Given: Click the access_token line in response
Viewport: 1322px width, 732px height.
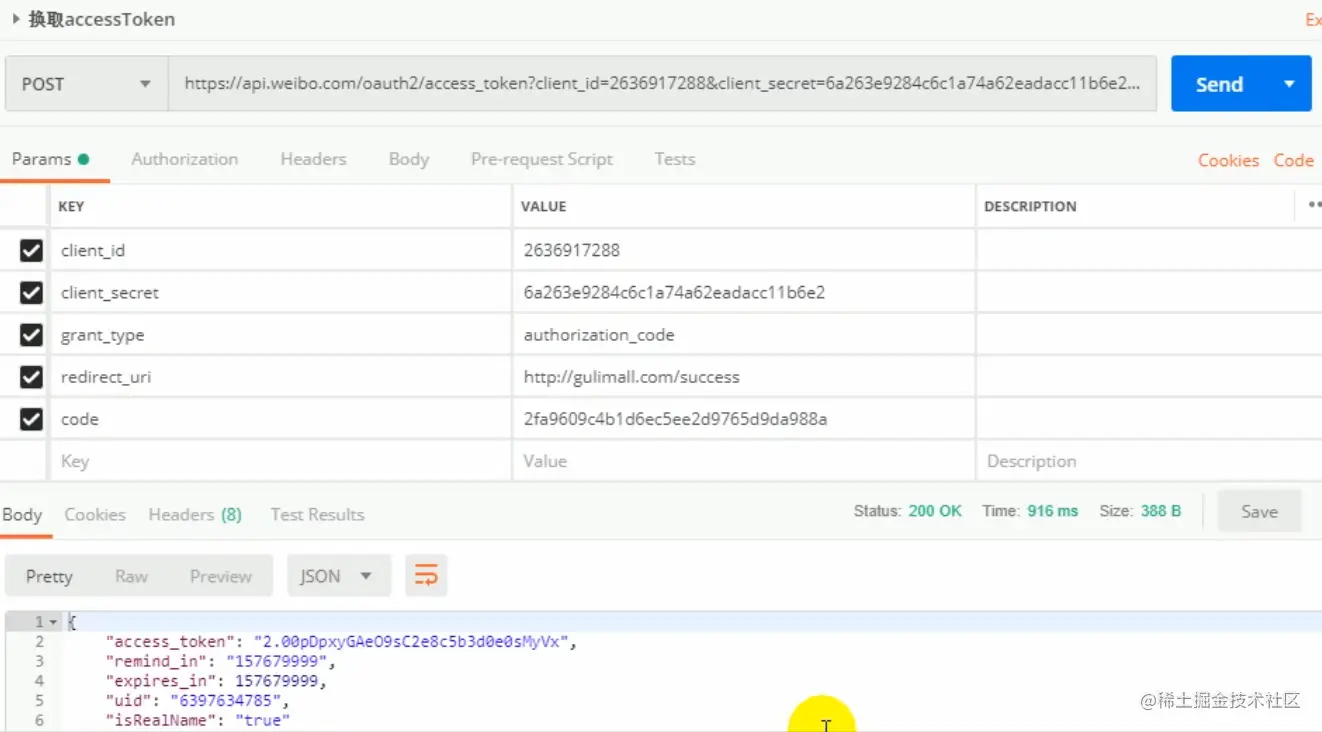Looking at the screenshot, I should pyautogui.click(x=342, y=642).
